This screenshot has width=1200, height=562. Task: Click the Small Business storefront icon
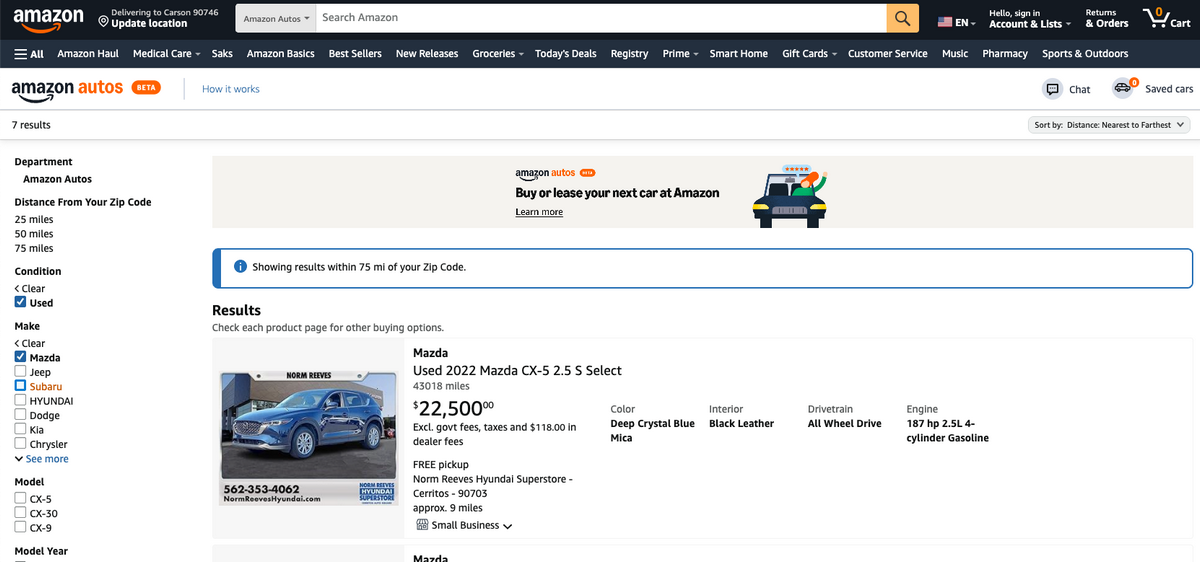click(x=422, y=525)
